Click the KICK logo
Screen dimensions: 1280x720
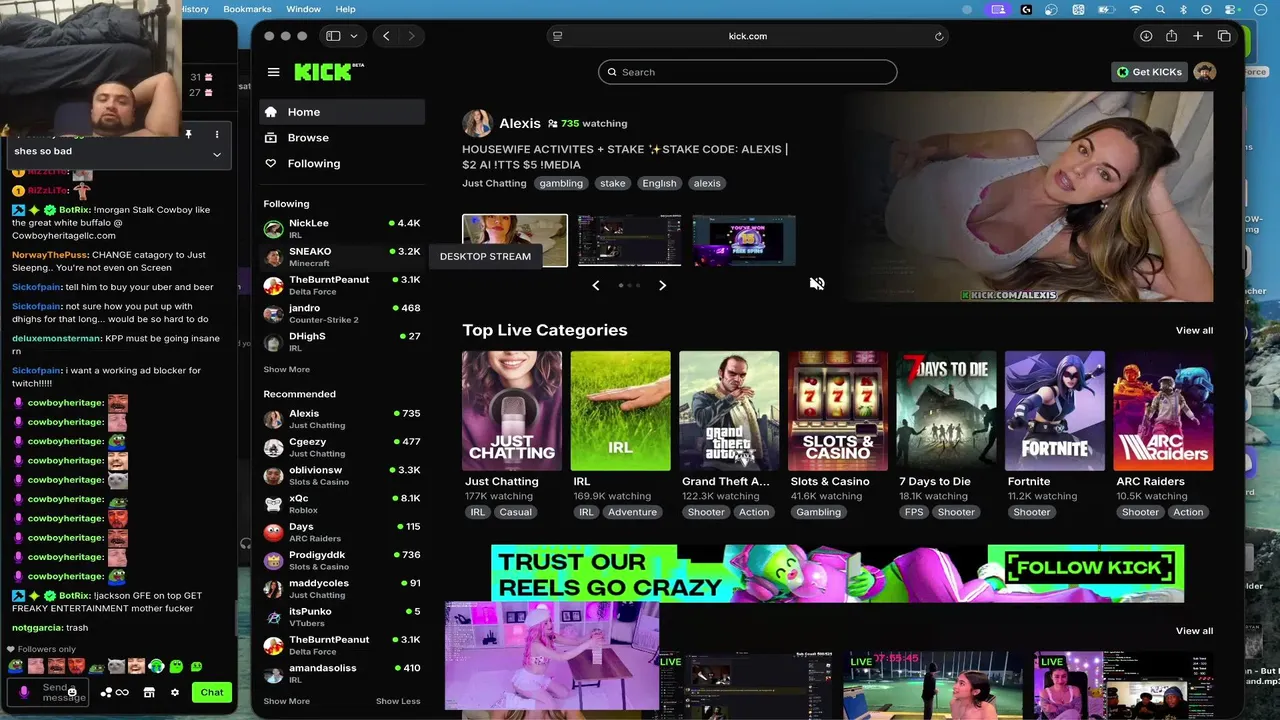click(328, 72)
